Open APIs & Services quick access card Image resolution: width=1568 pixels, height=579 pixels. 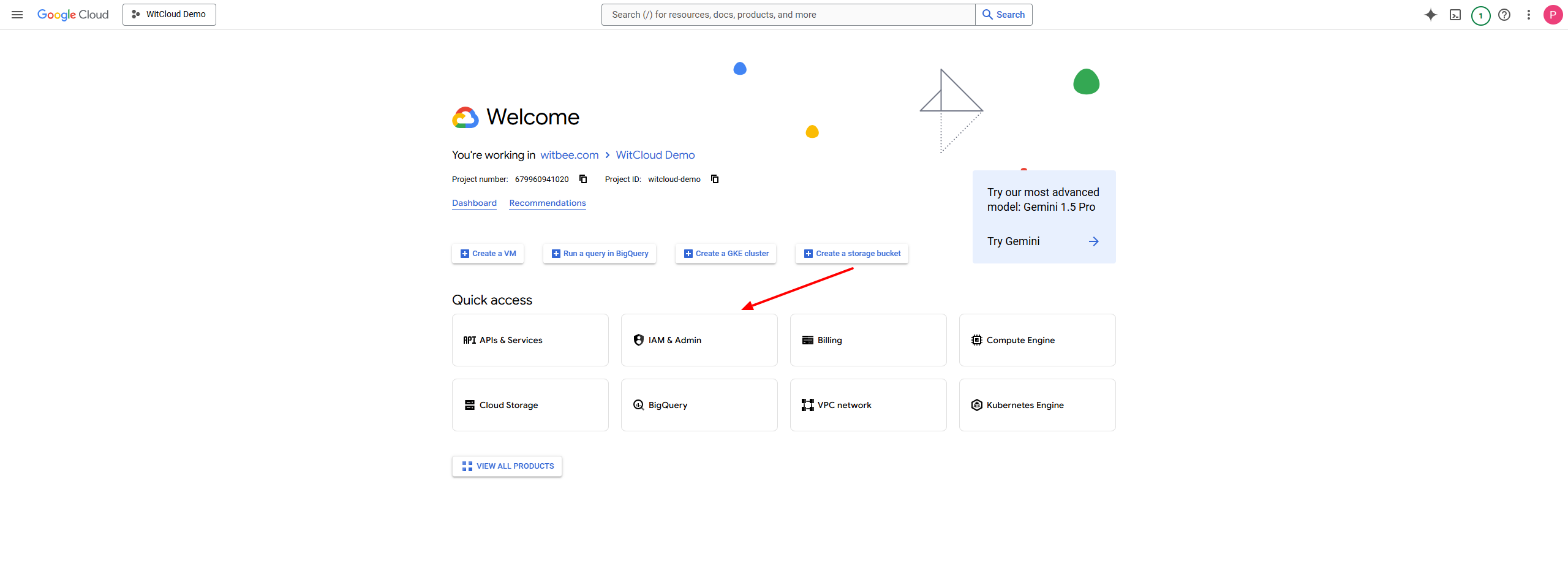coord(530,340)
